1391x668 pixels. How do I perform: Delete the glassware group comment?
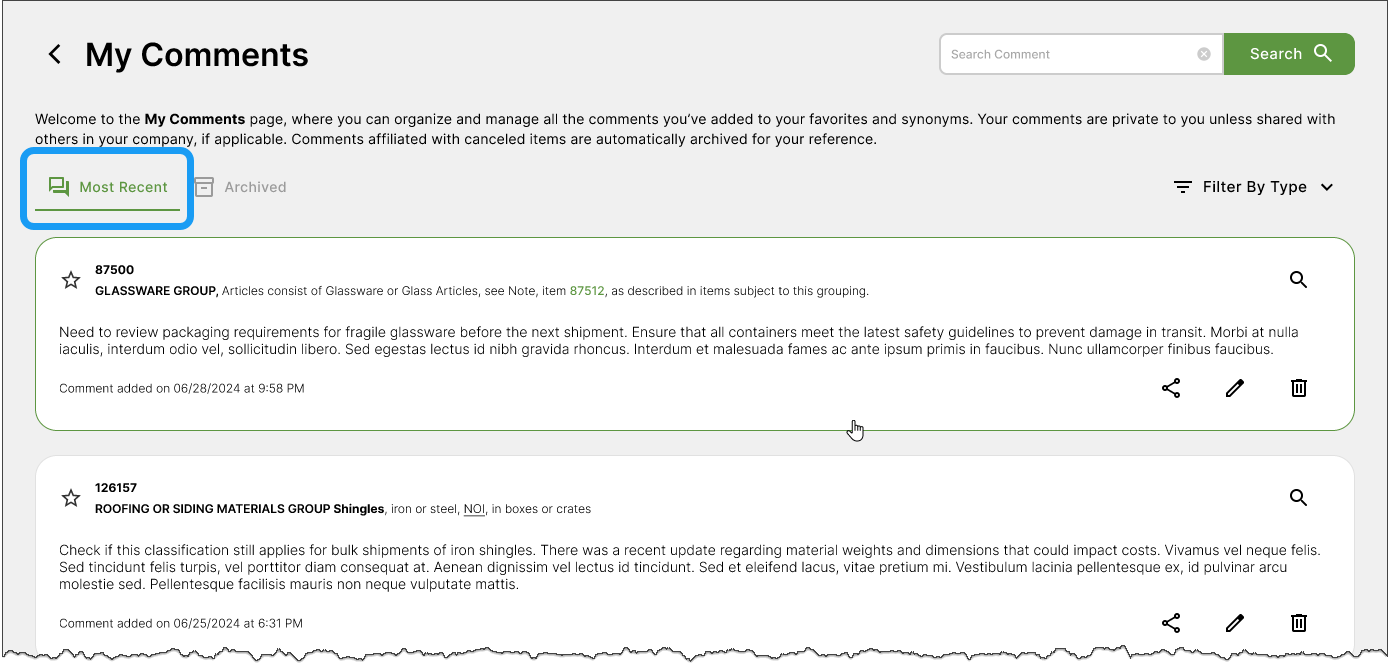coord(1298,388)
